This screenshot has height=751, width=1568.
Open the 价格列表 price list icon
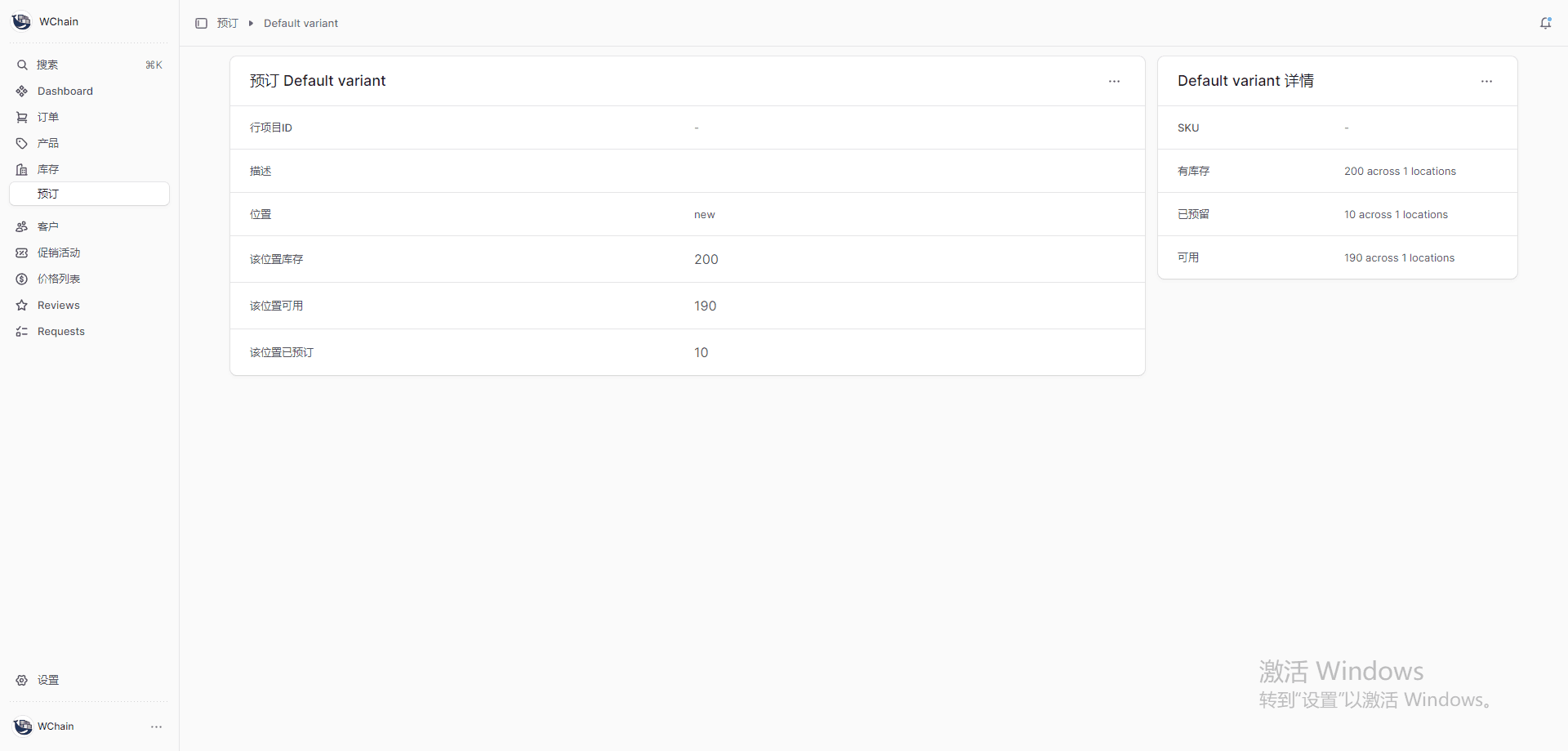22,279
